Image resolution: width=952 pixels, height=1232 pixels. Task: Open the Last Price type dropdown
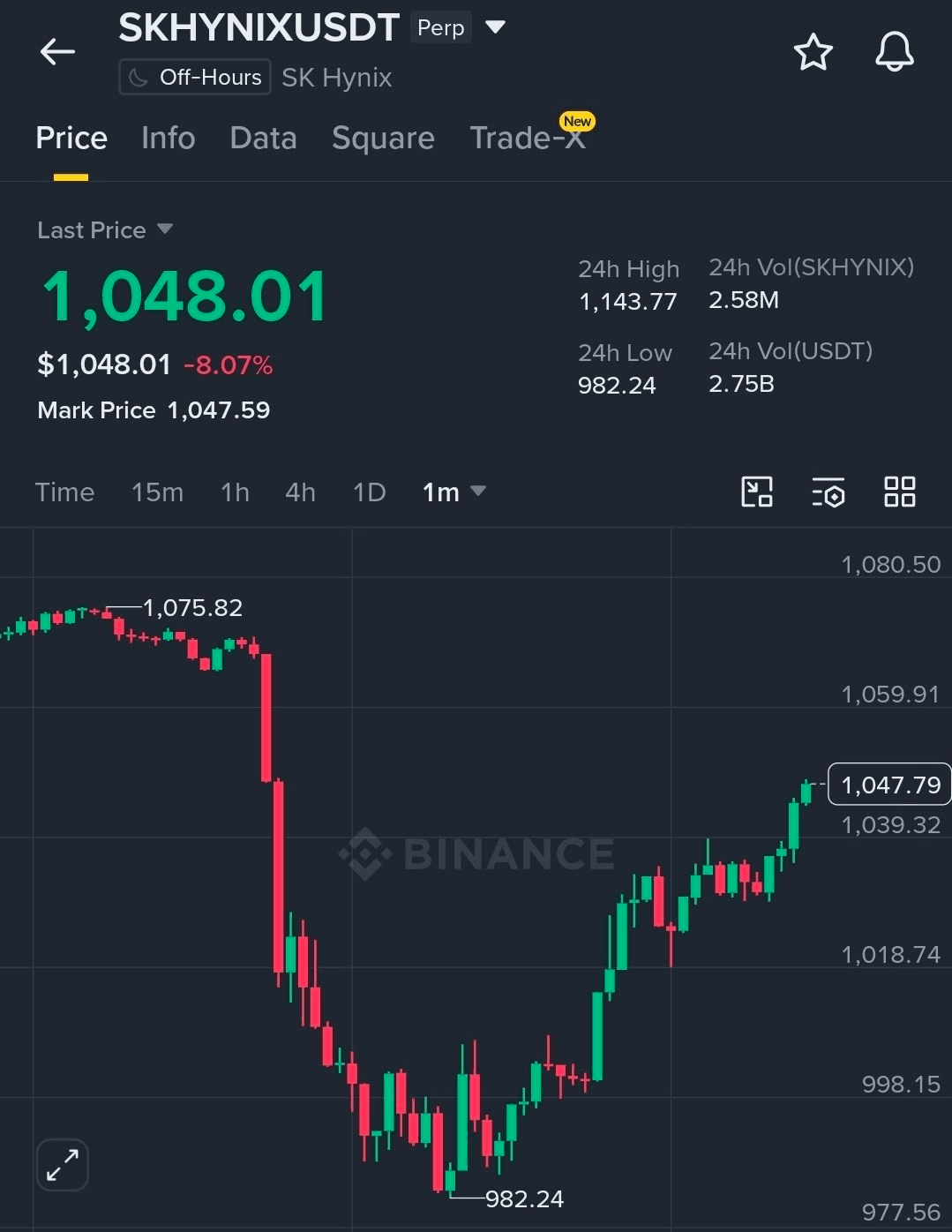[104, 230]
